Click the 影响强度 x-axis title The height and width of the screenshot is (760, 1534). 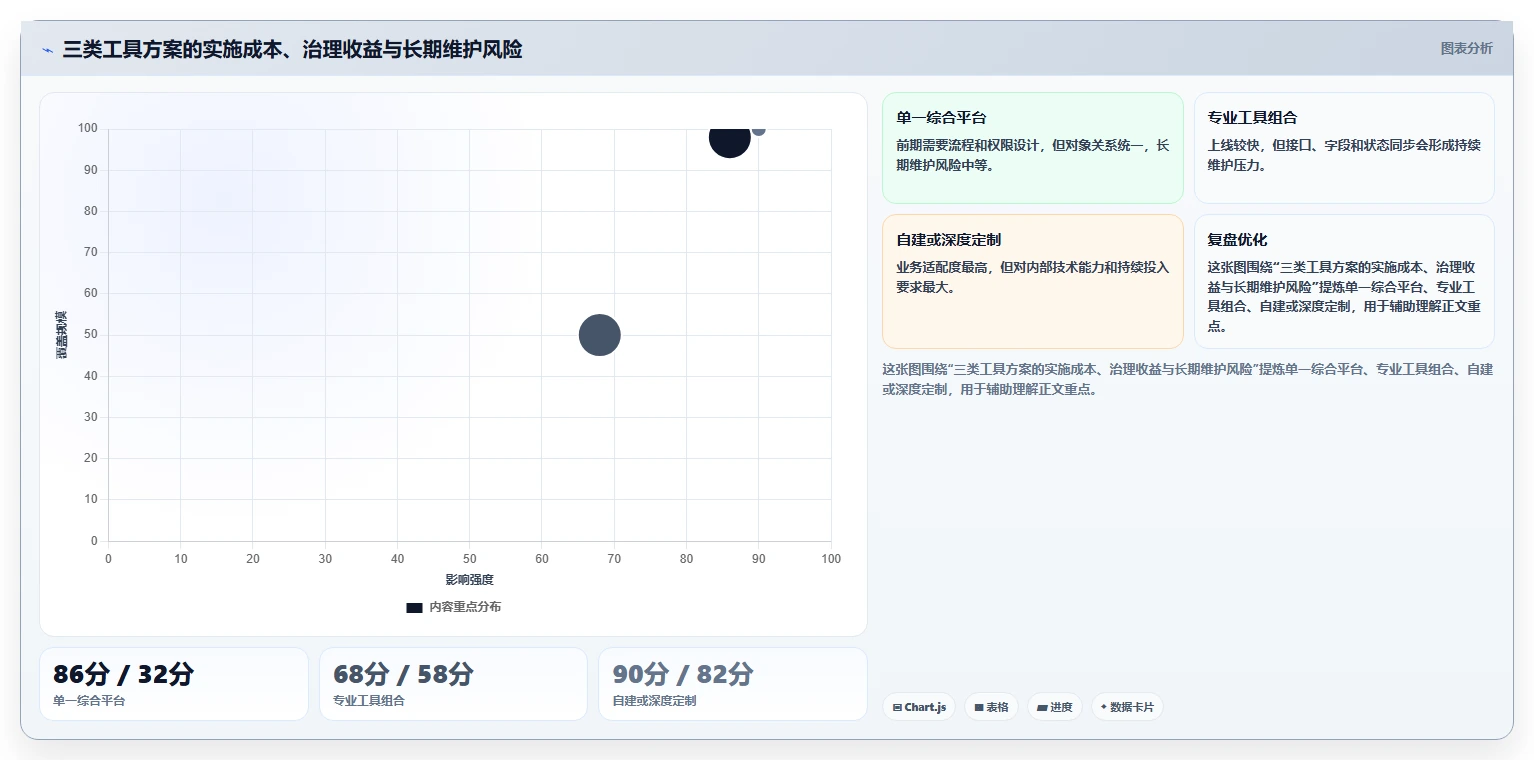click(x=469, y=580)
